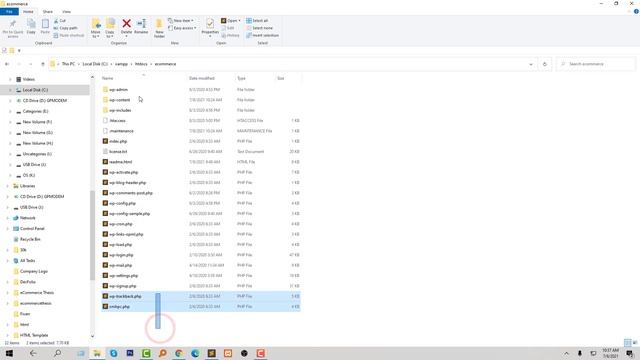This screenshot has height=360, width=640.
Task: Switch to details view button
Action: pyautogui.click(x=627, y=342)
